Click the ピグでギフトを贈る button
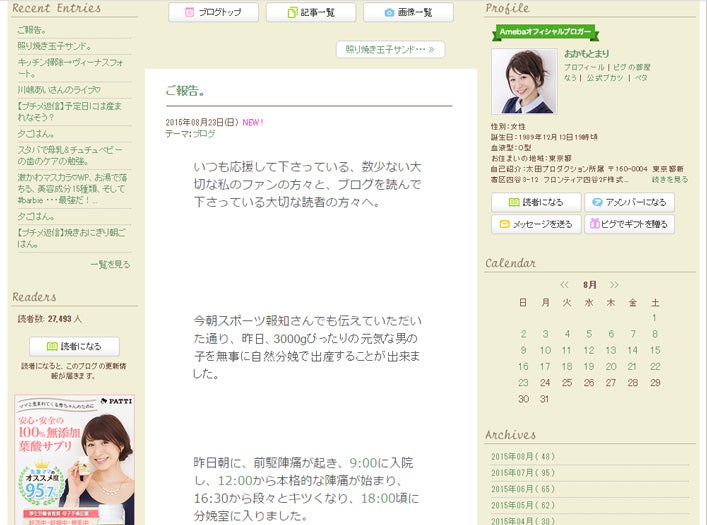 629,224
